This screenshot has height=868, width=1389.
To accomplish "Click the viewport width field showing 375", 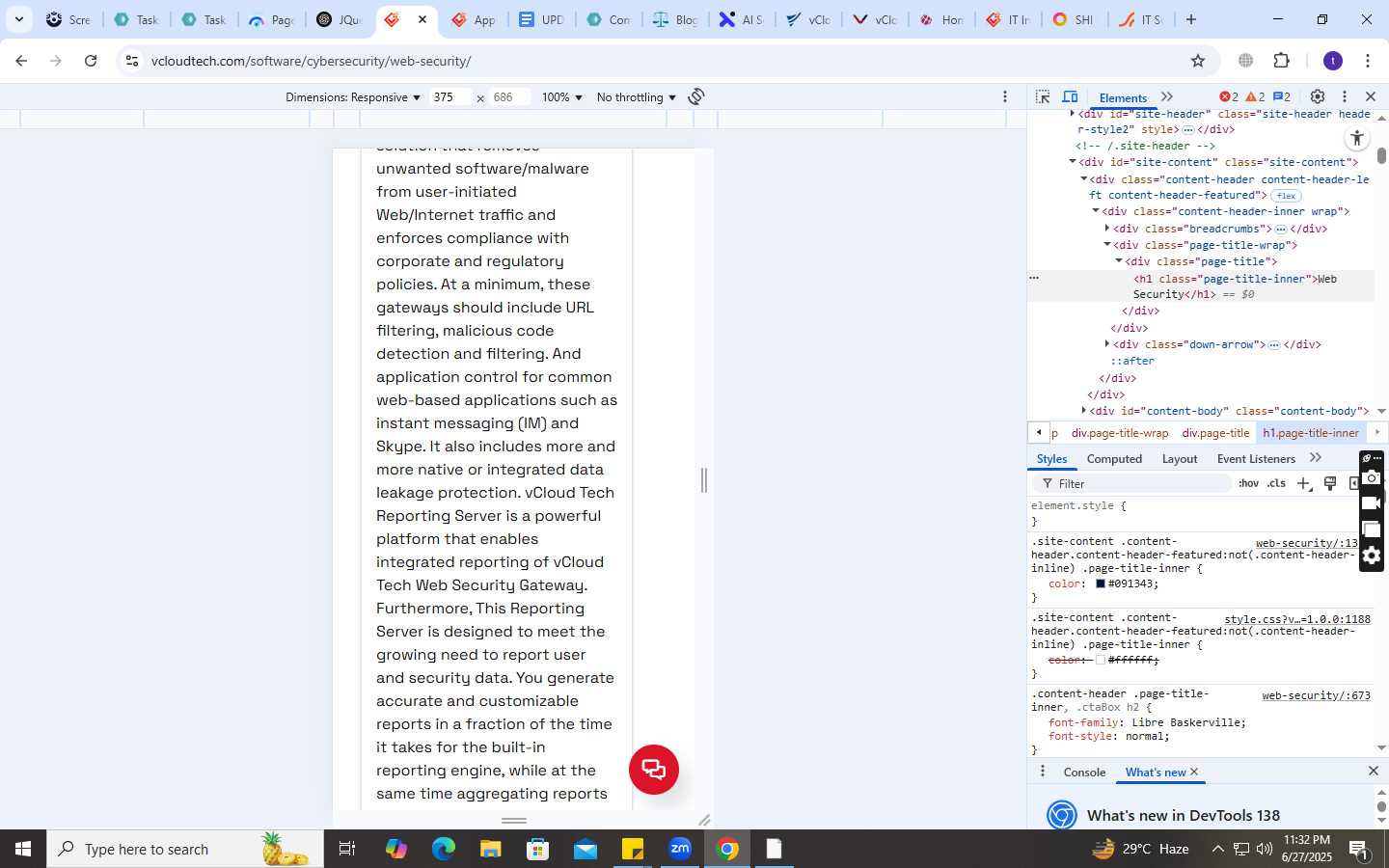I will [450, 97].
